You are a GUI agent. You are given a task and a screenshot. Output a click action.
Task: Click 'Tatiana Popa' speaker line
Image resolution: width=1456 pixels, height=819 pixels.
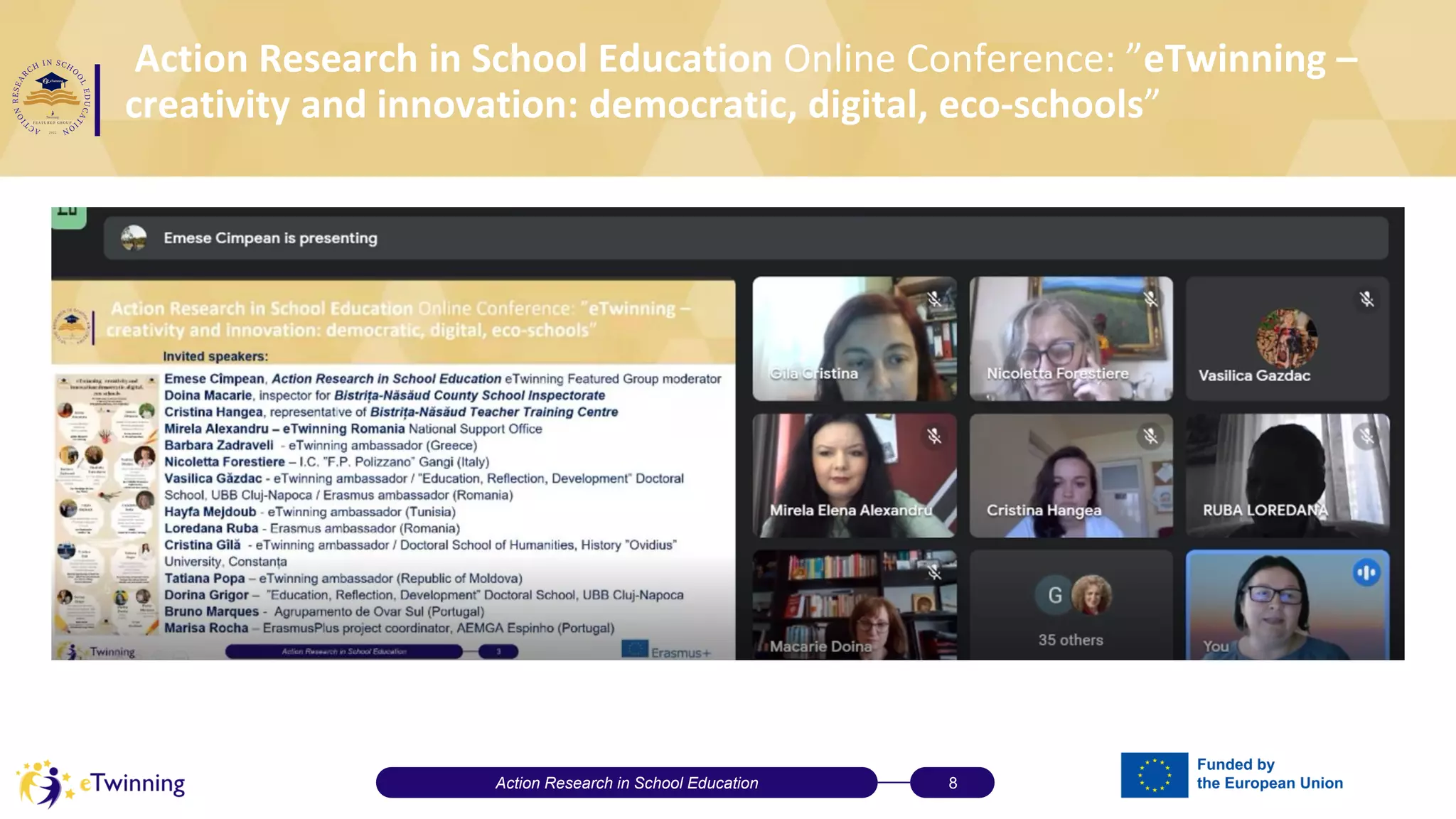point(343,579)
